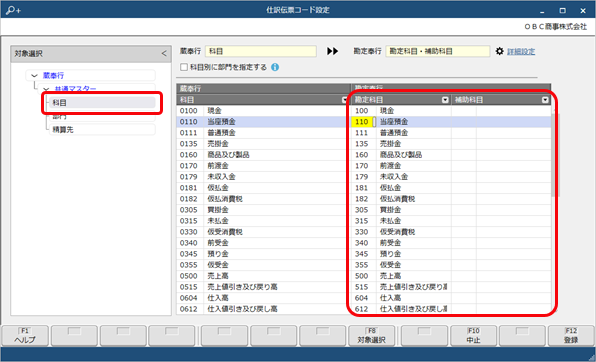Click 勘定科目 code 100 cell
This screenshot has width=596, height=362.
point(363,111)
